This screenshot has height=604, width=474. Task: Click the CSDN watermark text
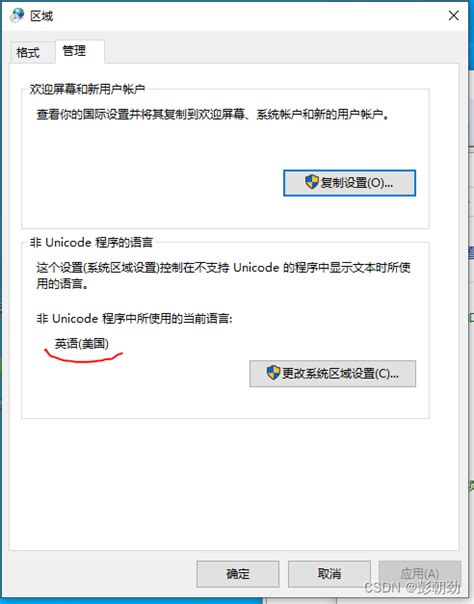pos(412,587)
